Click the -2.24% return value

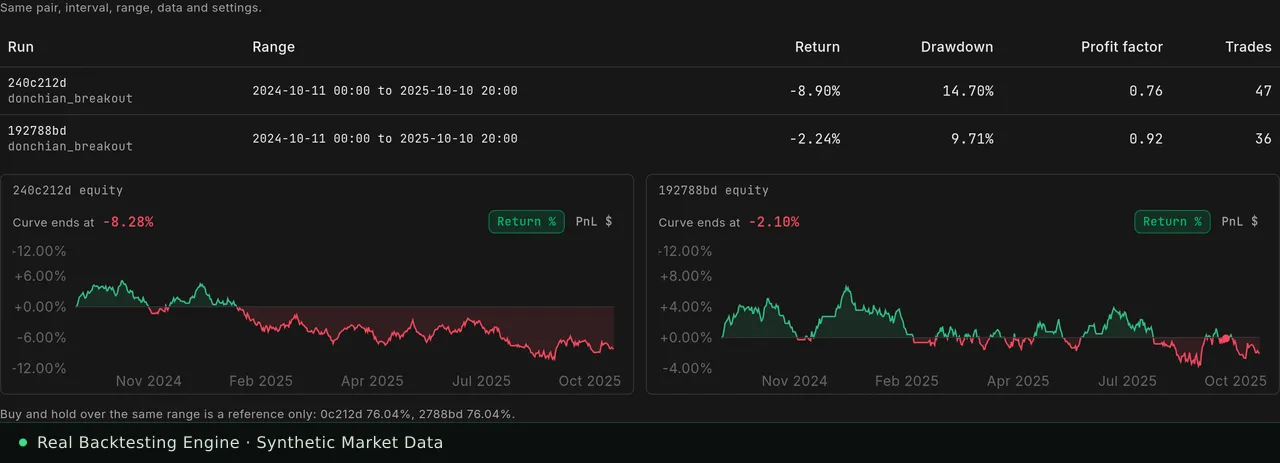814,139
